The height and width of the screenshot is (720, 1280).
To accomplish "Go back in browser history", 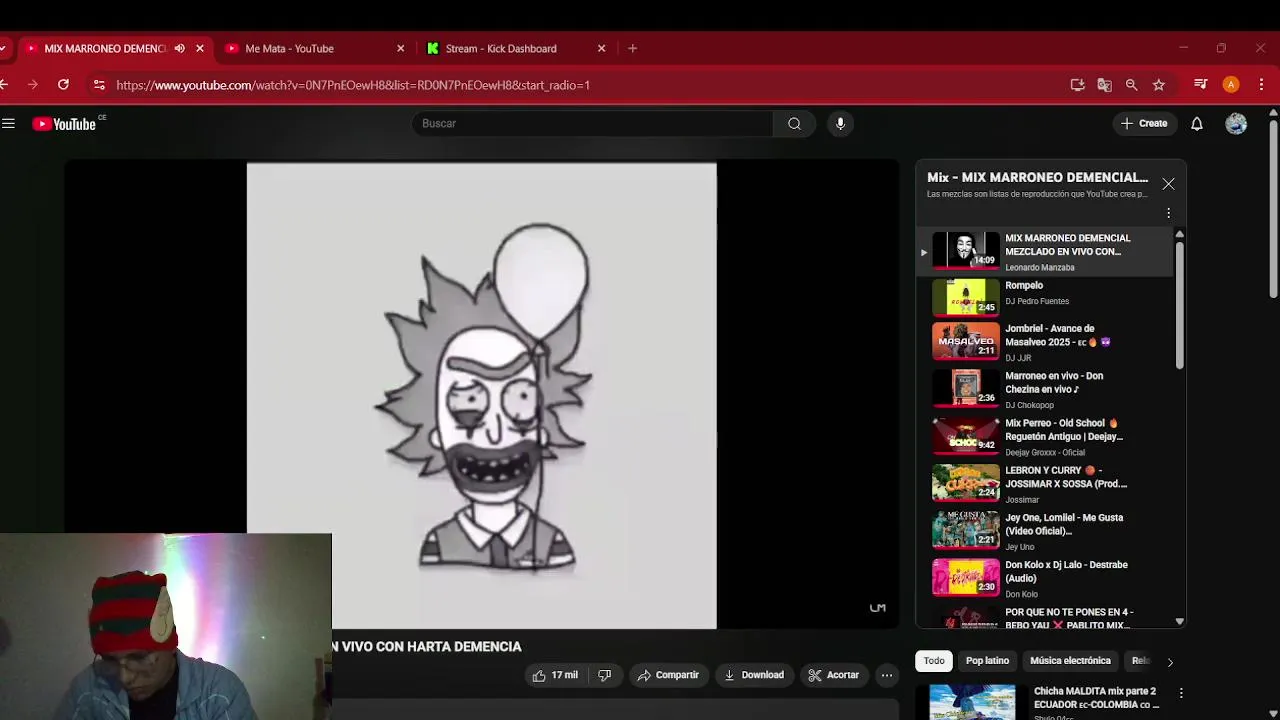I will pyautogui.click(x=4, y=85).
